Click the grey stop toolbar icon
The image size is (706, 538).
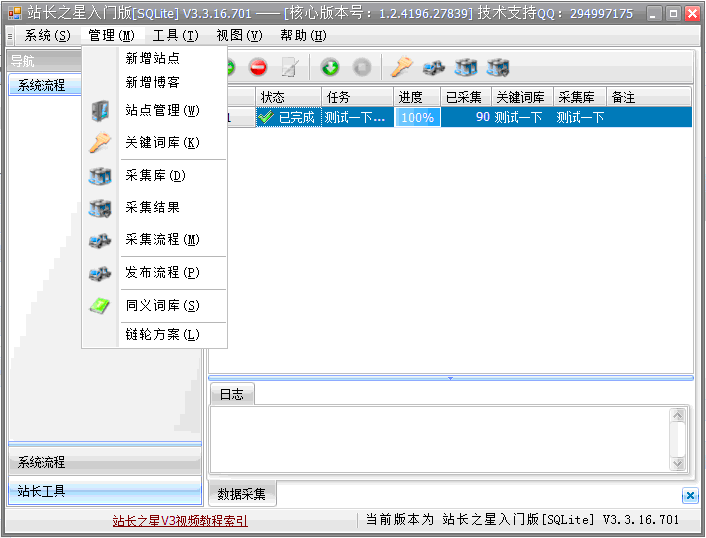coord(362,68)
